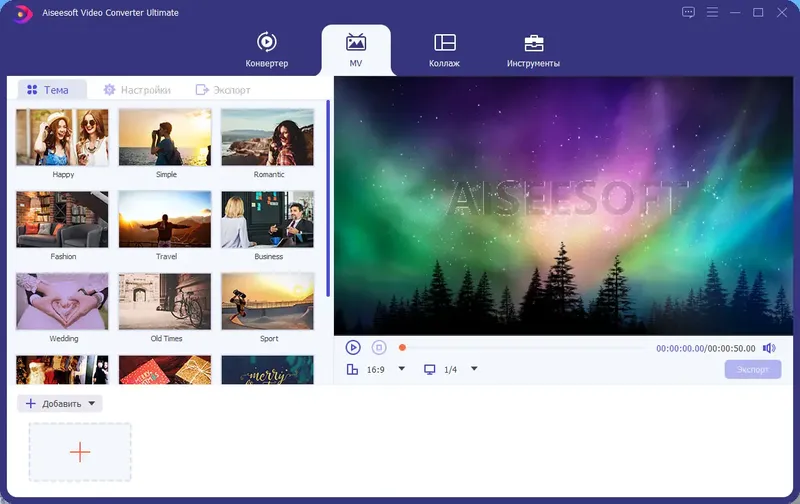Click the orange playback progress handle

coord(402,347)
